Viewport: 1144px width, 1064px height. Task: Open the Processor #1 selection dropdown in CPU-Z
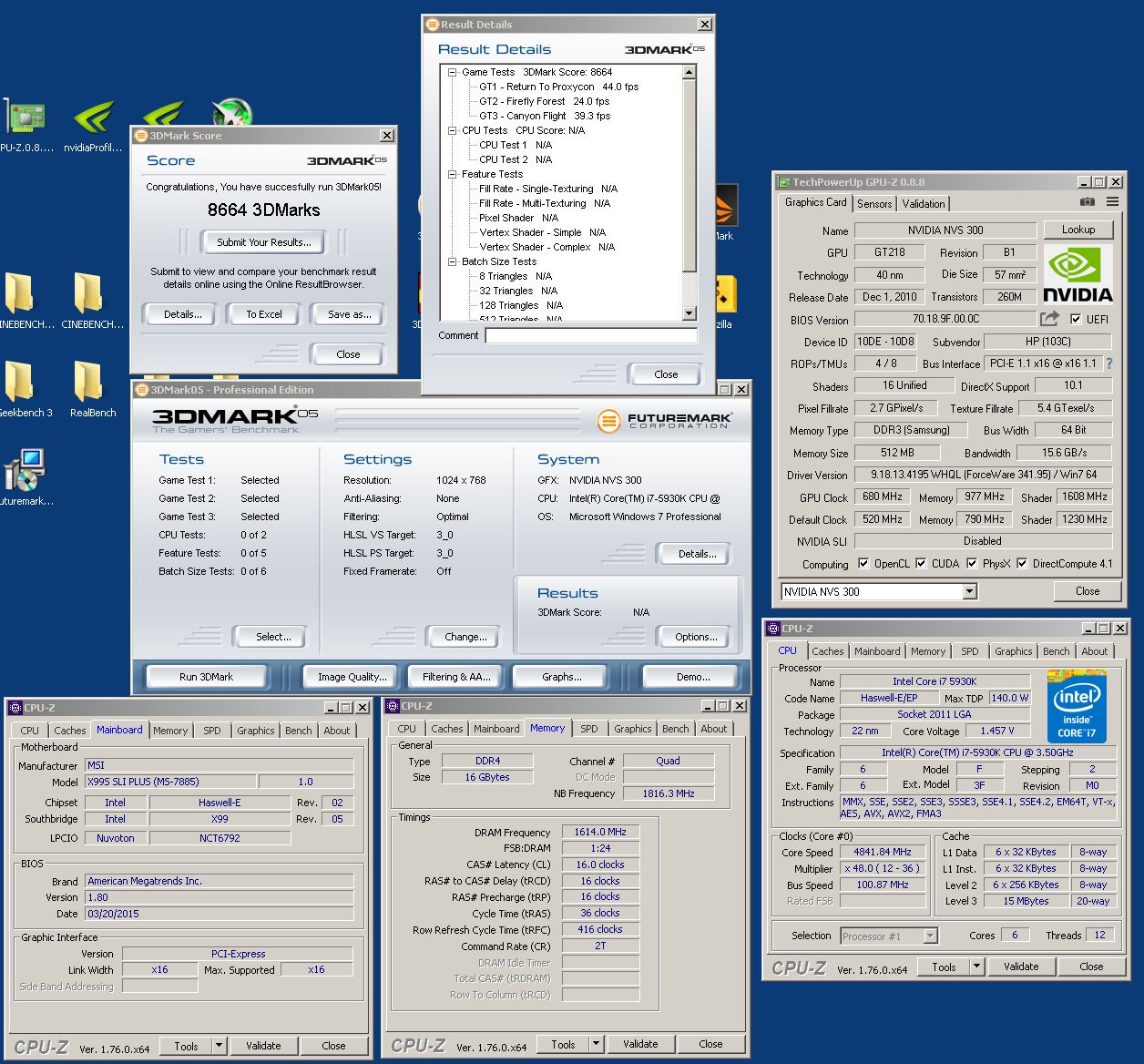tap(930, 936)
